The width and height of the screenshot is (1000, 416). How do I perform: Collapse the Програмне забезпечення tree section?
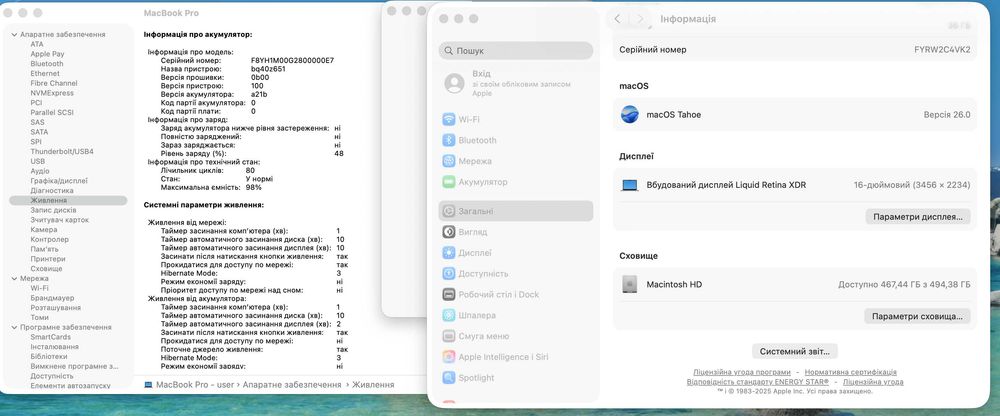coord(14,327)
